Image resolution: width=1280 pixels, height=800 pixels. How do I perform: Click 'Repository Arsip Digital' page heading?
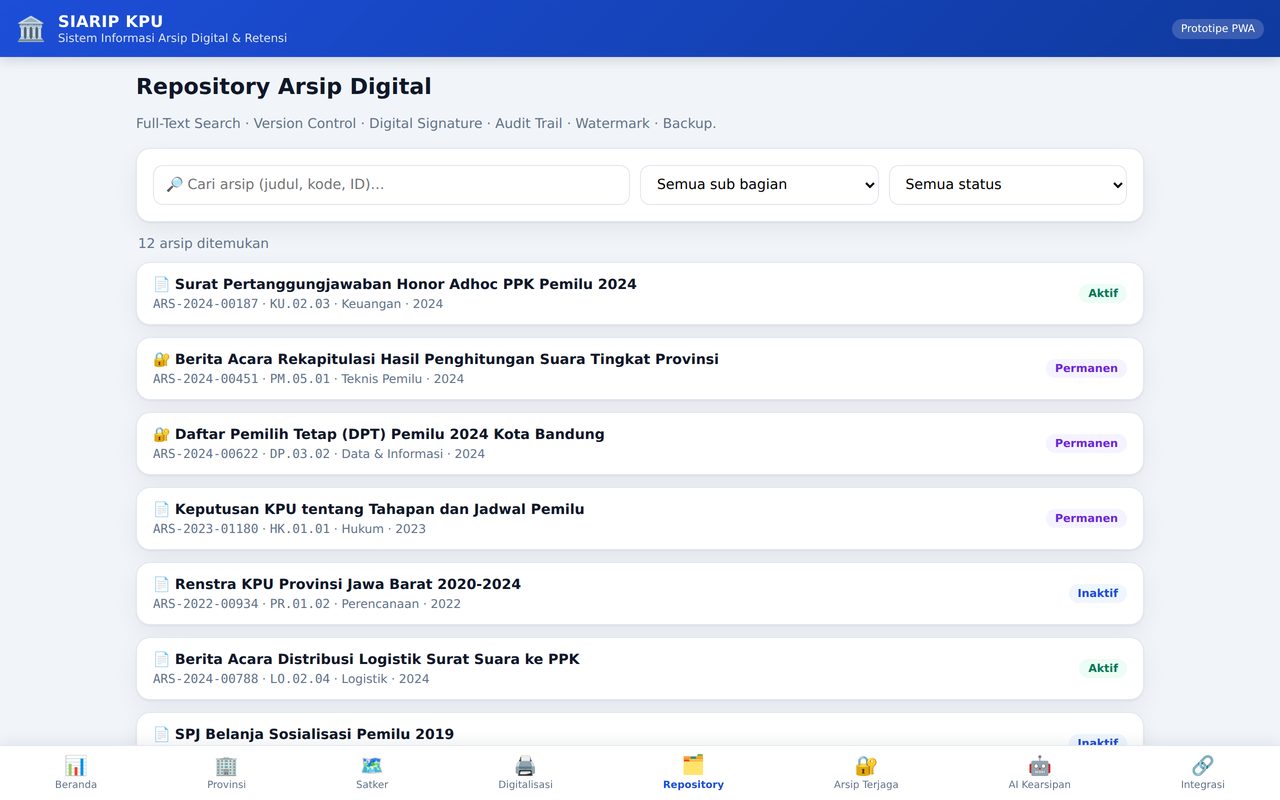coord(284,86)
